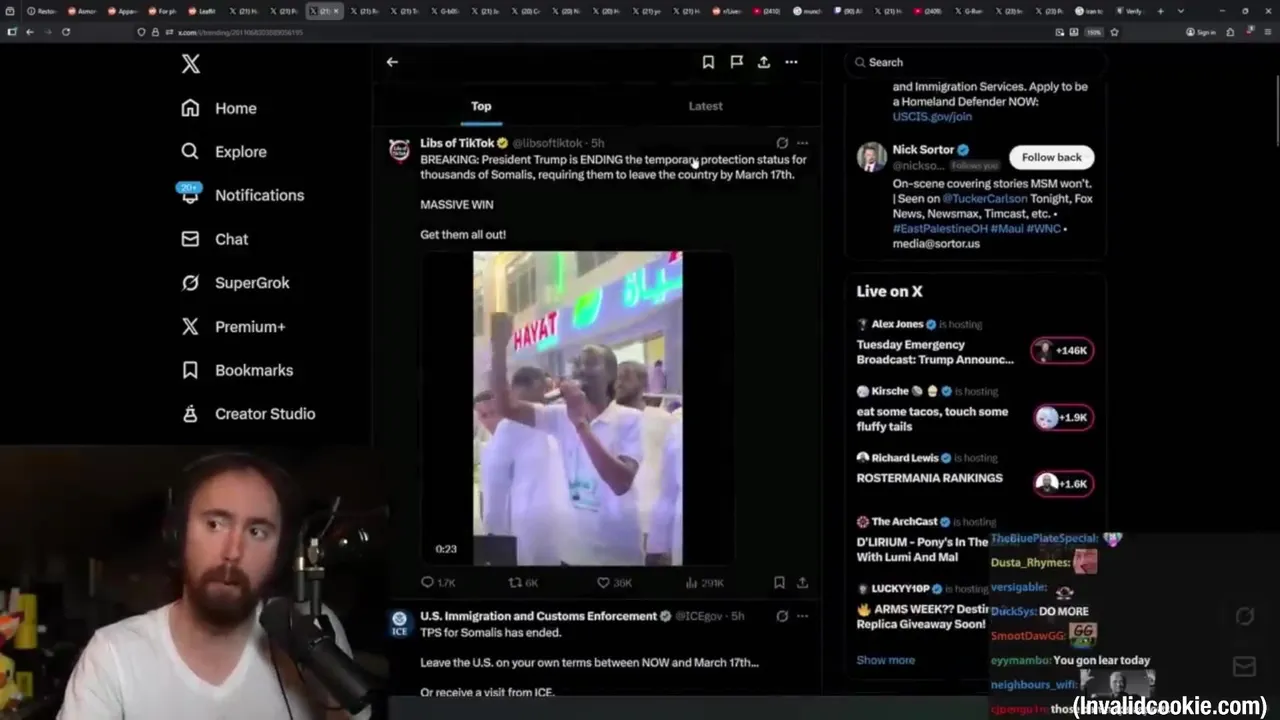Open Explore in the sidebar
The height and width of the screenshot is (720, 1280).
pyautogui.click(x=224, y=152)
